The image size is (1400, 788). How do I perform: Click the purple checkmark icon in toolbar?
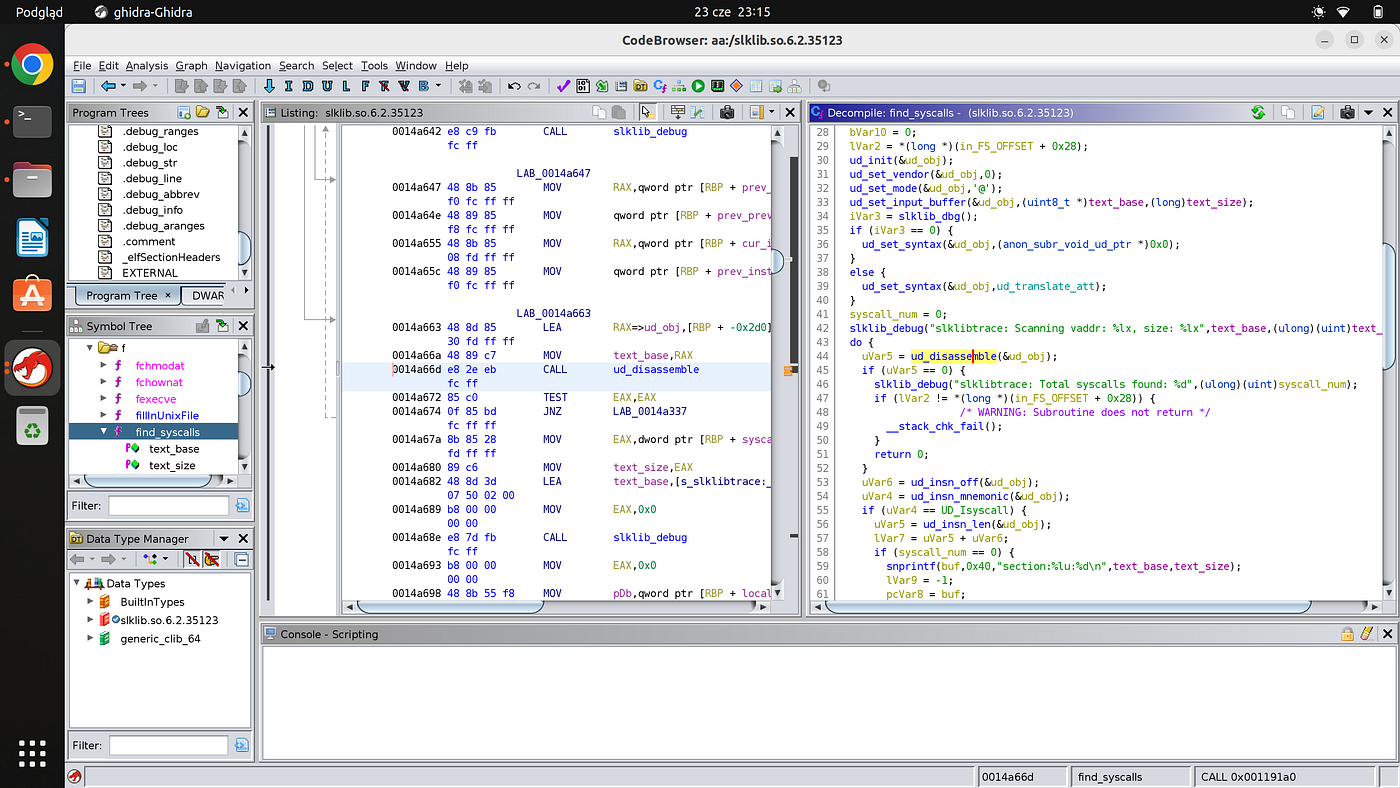point(563,87)
